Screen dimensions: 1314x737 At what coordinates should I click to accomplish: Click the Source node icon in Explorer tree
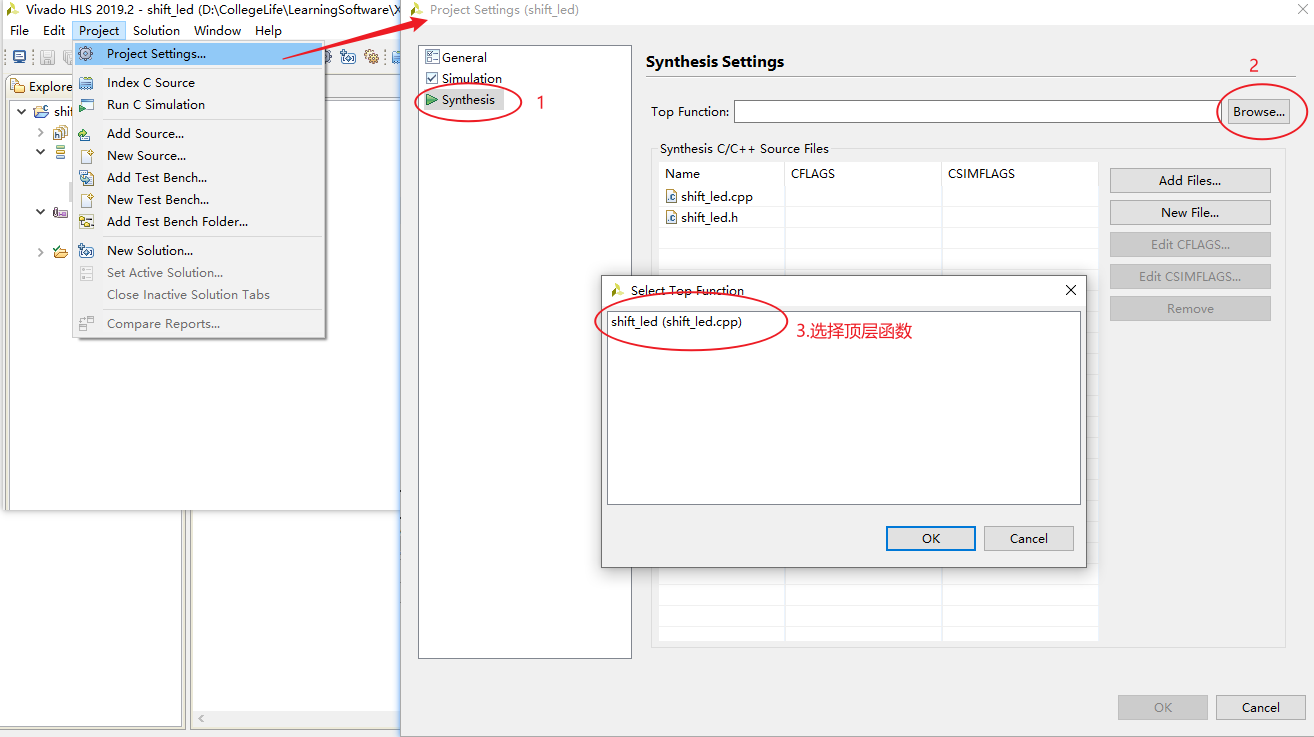tap(60, 153)
